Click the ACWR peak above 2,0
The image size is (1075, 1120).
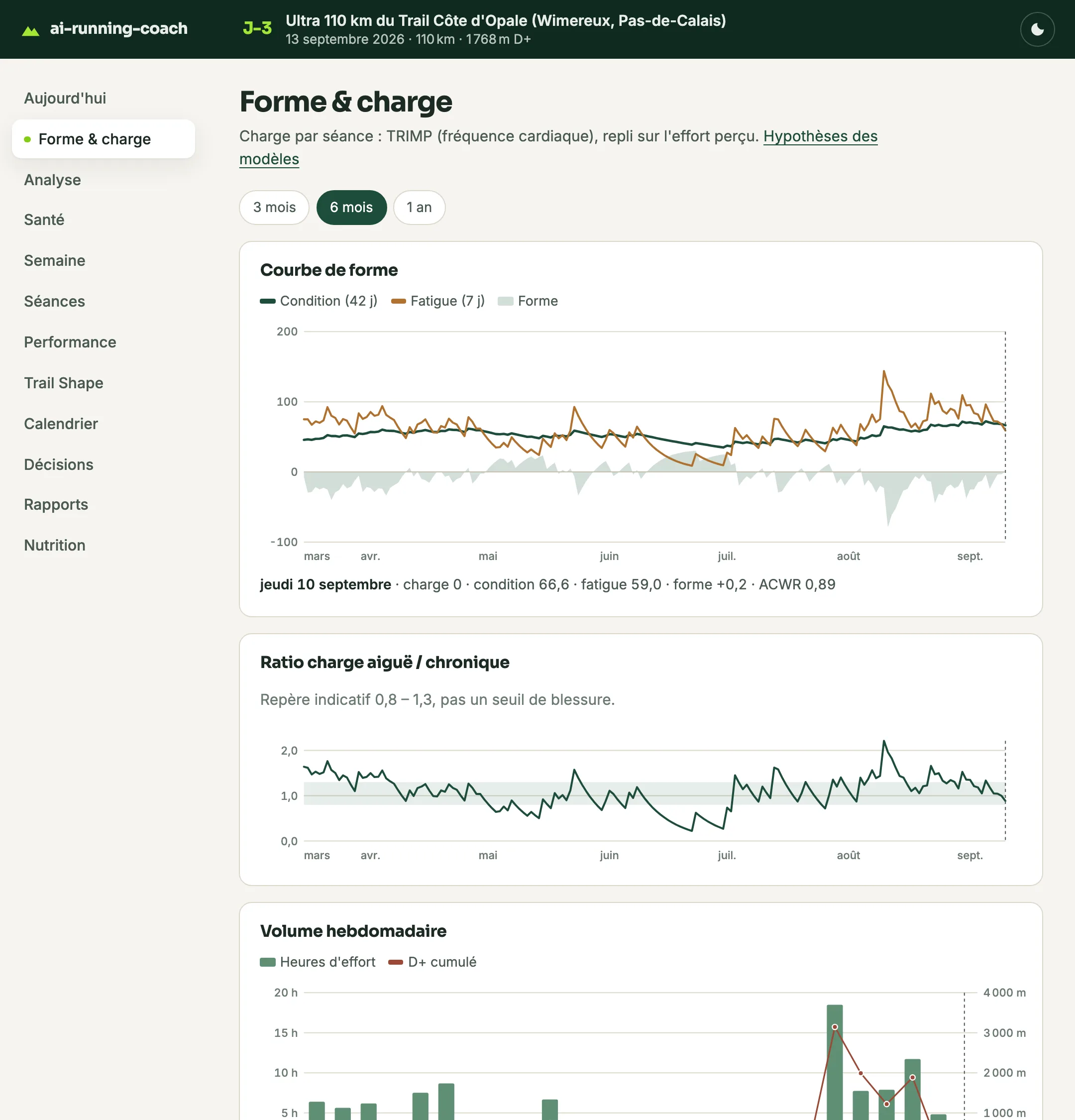tap(884, 741)
